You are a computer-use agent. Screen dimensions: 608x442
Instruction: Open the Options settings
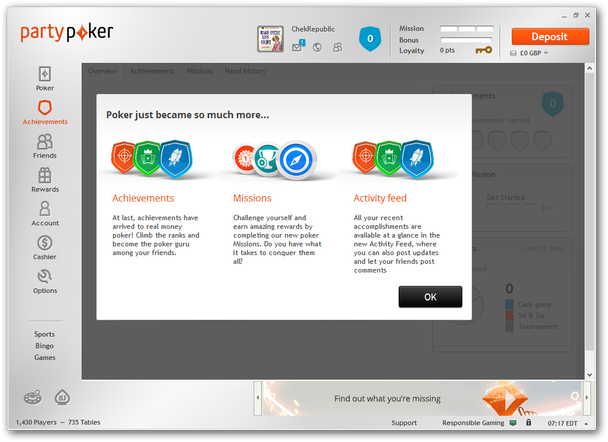tap(45, 281)
